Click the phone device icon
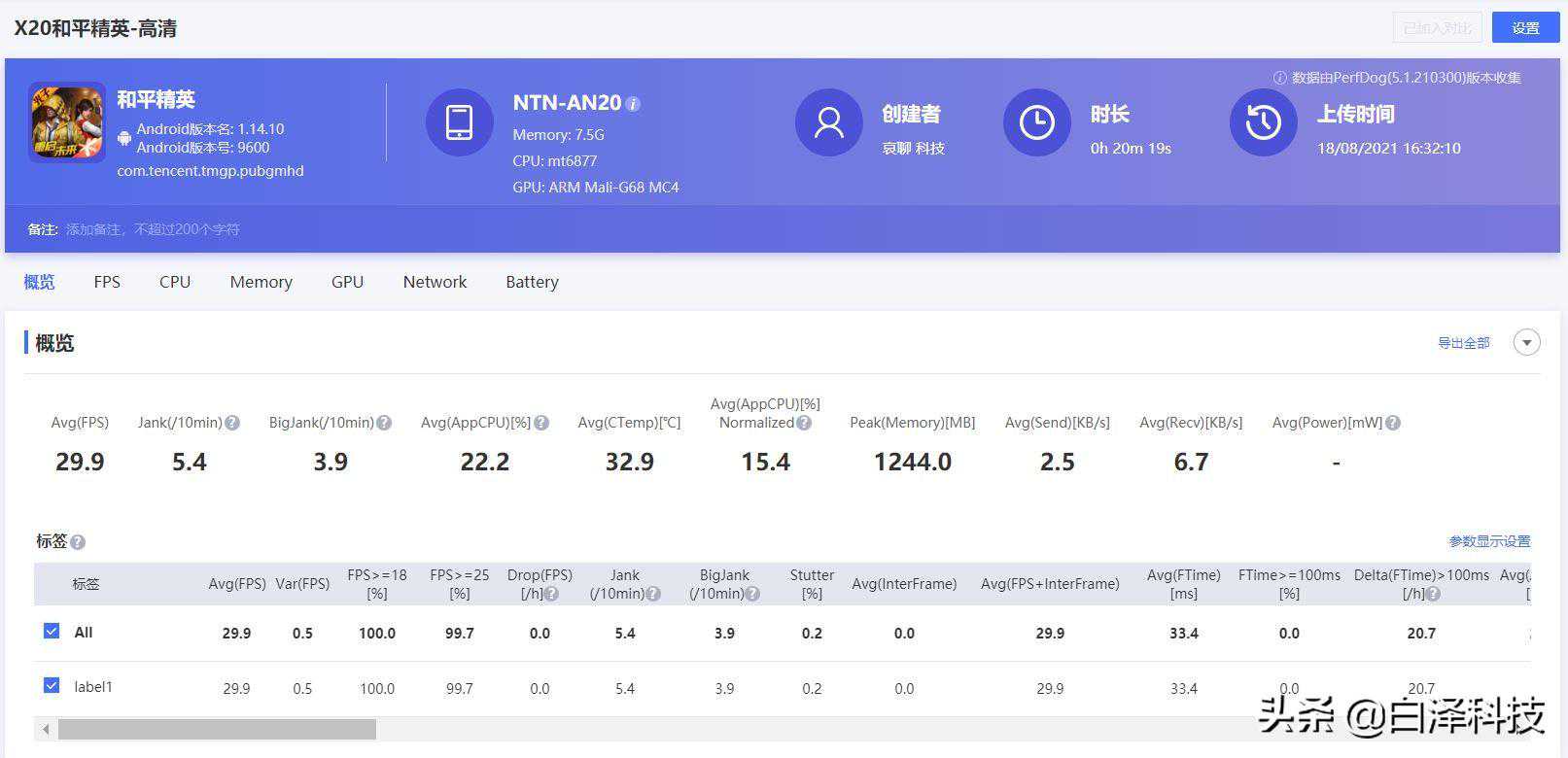This screenshot has height=758, width=1568. (x=459, y=122)
